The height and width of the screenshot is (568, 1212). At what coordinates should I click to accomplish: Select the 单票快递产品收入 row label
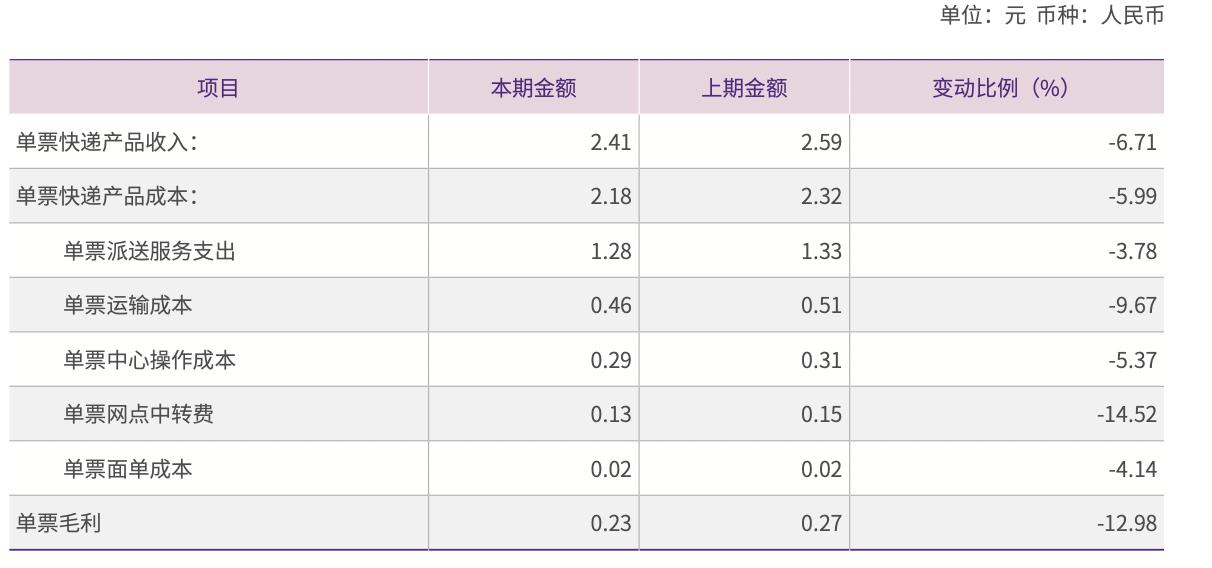tap(107, 142)
